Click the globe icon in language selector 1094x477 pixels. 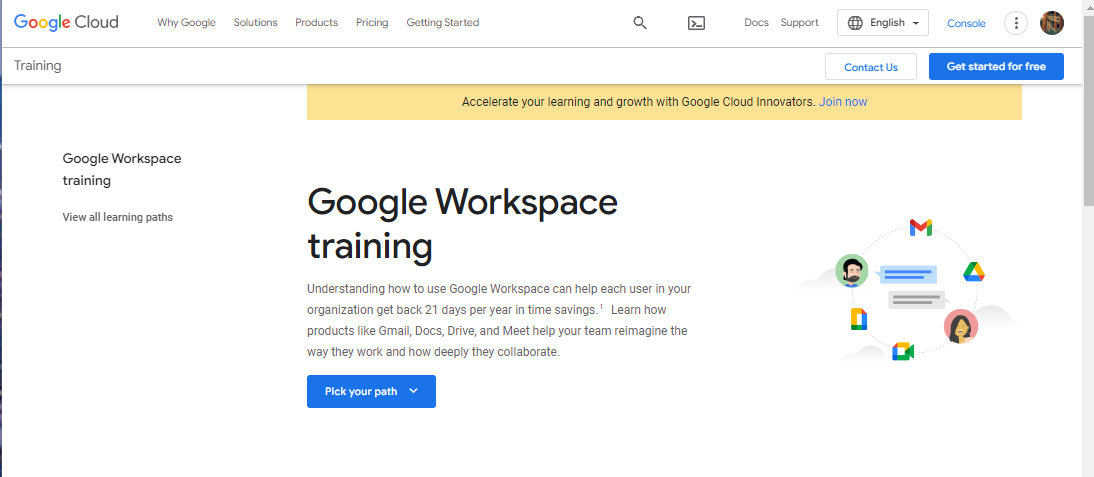855,23
